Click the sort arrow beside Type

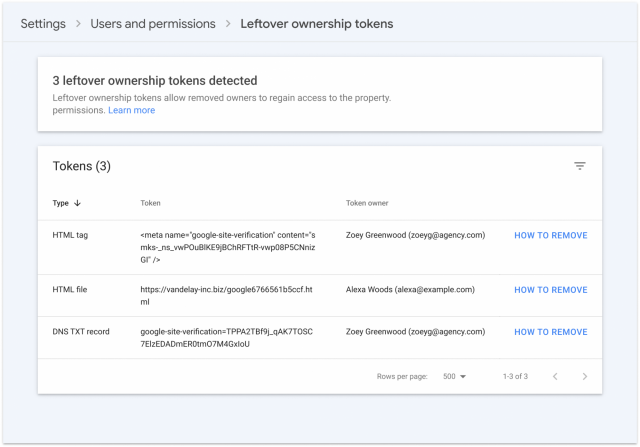point(78,203)
